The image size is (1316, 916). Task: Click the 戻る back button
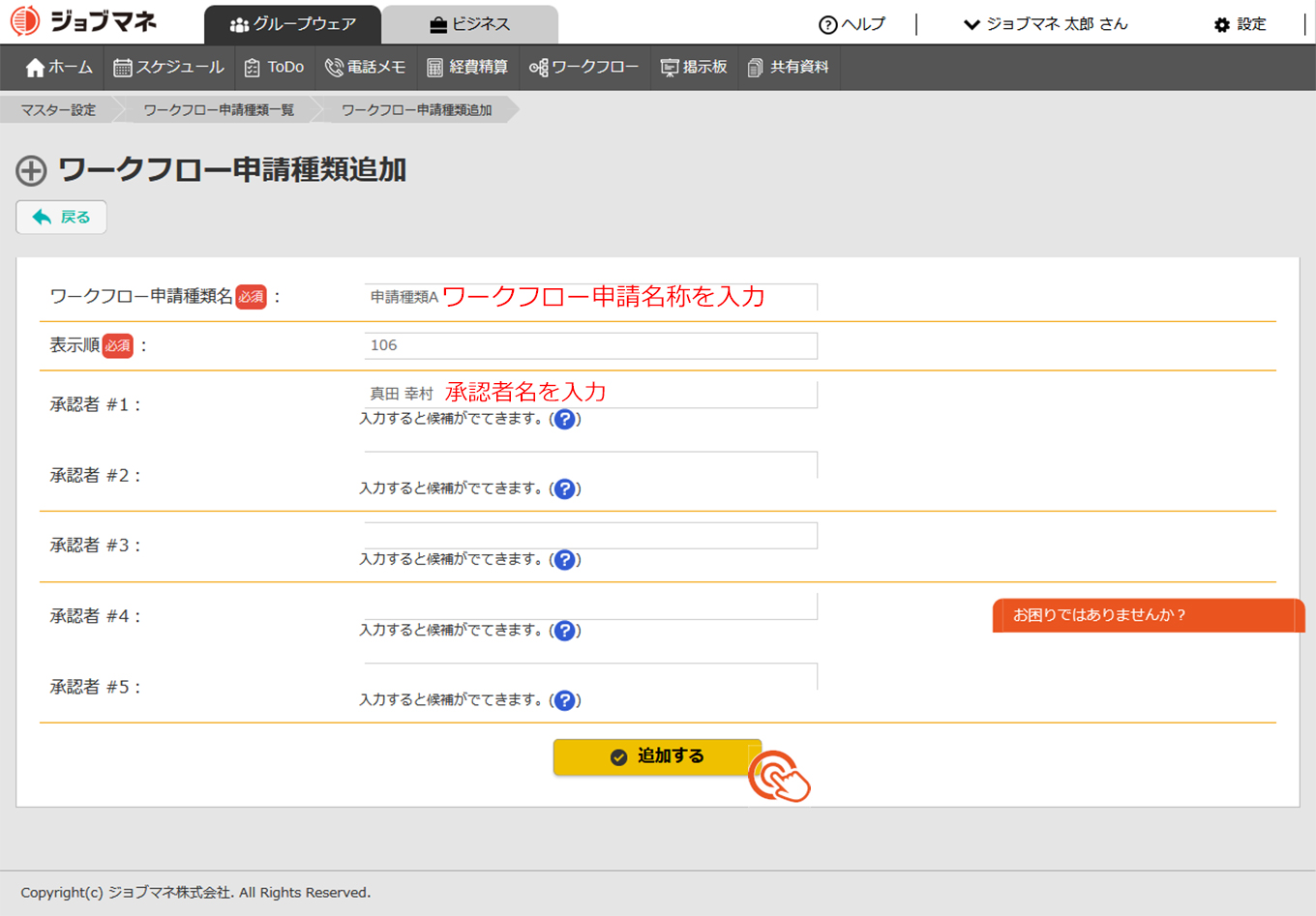tap(61, 217)
